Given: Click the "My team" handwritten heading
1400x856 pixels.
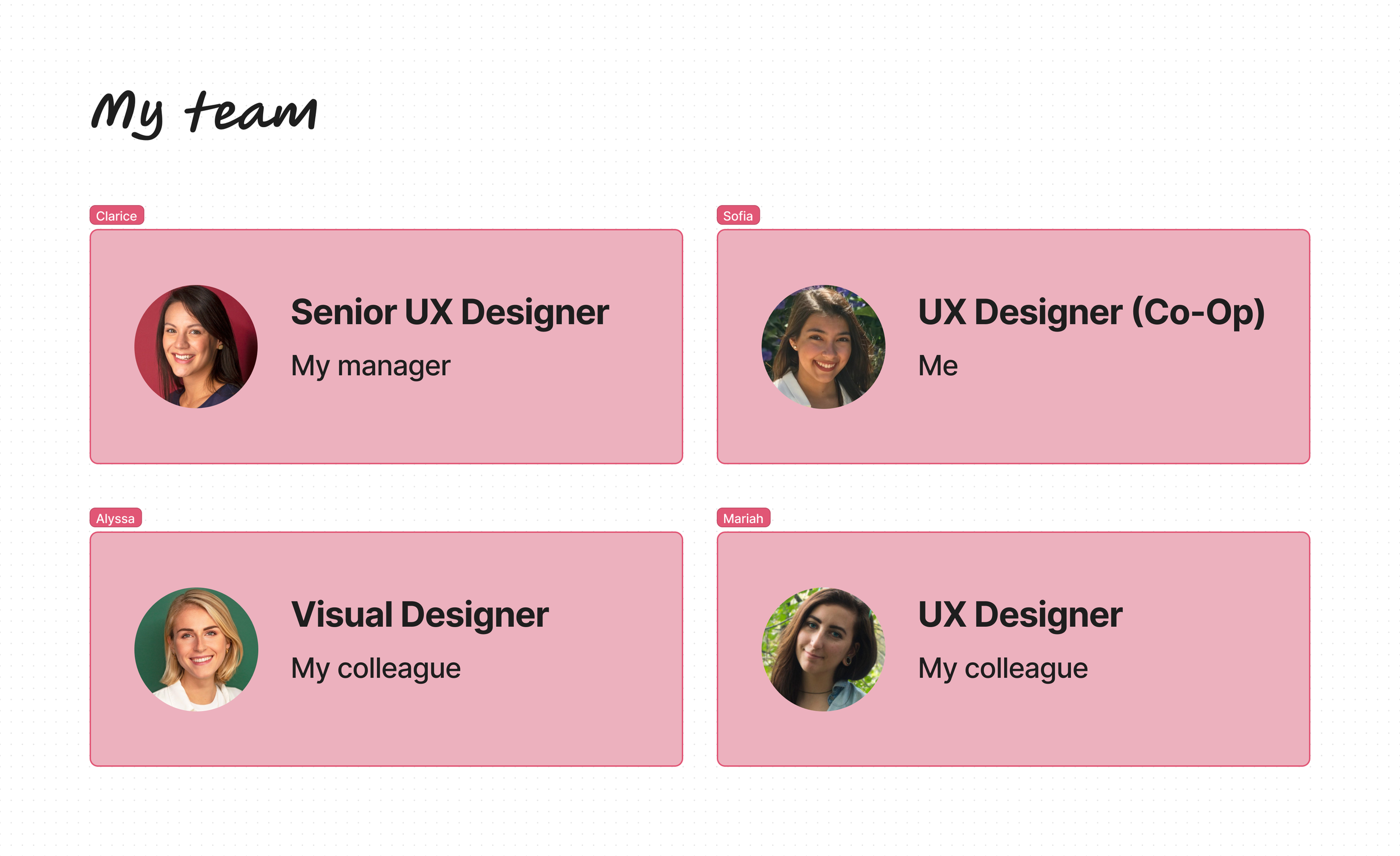Looking at the screenshot, I should [203, 113].
